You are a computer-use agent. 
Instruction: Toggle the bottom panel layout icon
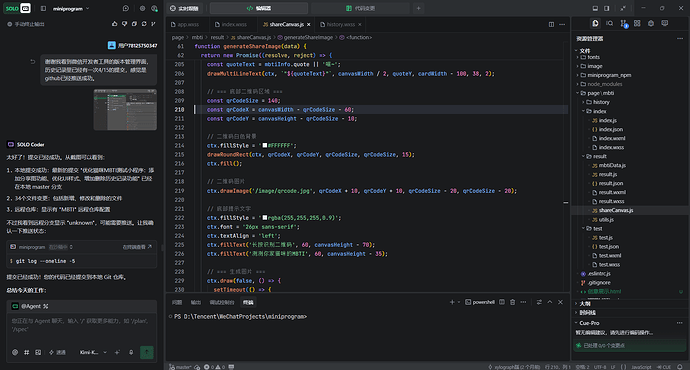(595, 8)
